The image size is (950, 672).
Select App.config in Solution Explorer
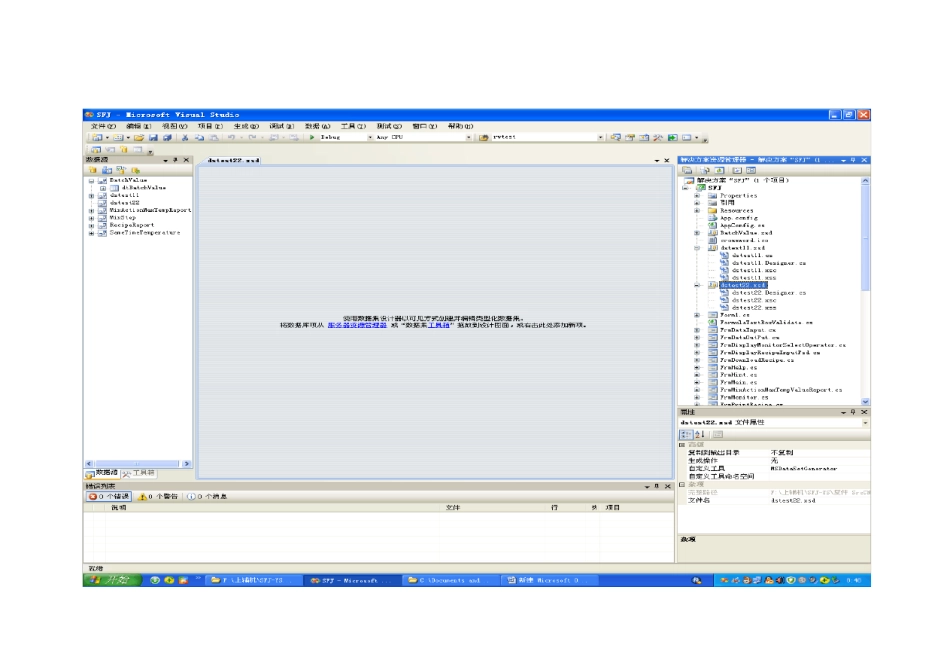pyautogui.click(x=739, y=218)
